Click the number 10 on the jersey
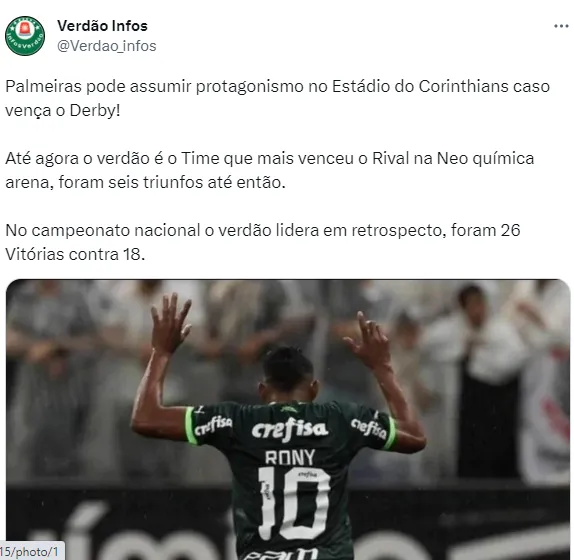This screenshot has width=574, height=560. coord(293,503)
